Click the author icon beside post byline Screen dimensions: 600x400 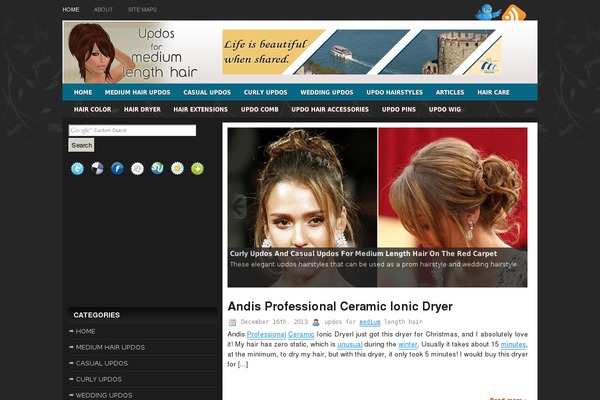pos(316,322)
